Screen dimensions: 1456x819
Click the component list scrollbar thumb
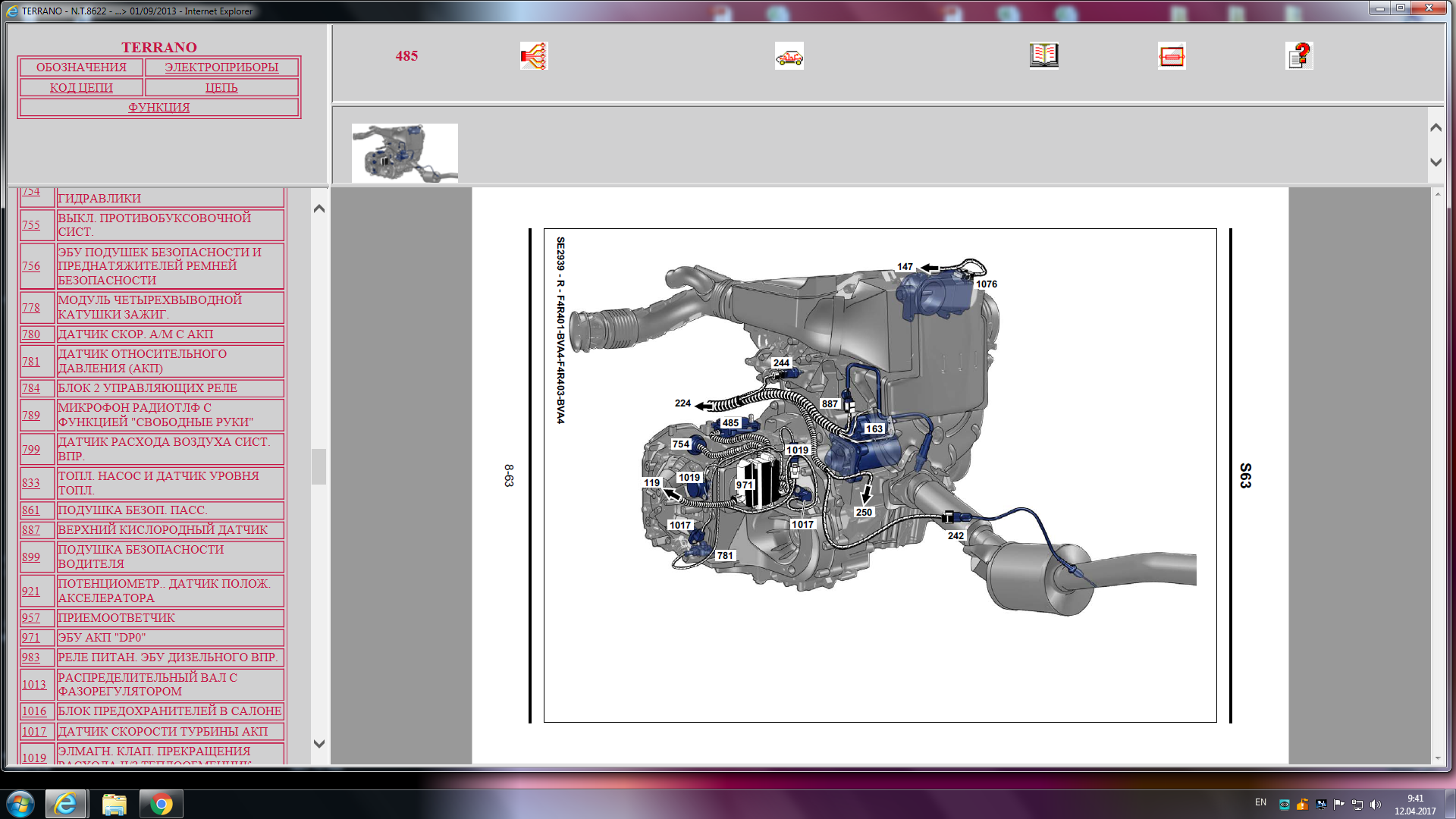[x=319, y=466]
